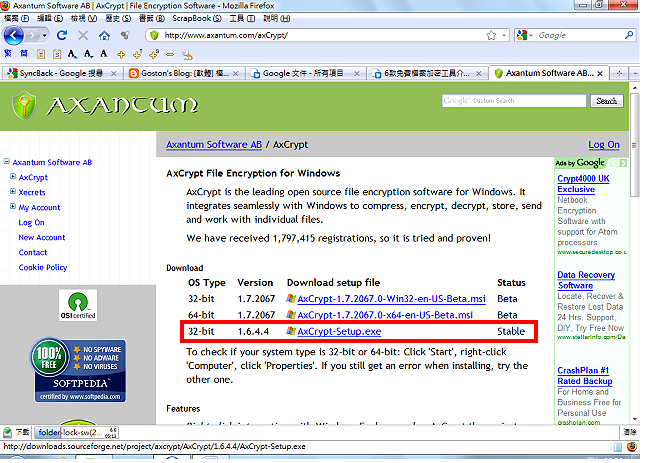Switch to the Goston's Blog tab
Screen dimensions: 645x463
pyautogui.click(x=183, y=73)
